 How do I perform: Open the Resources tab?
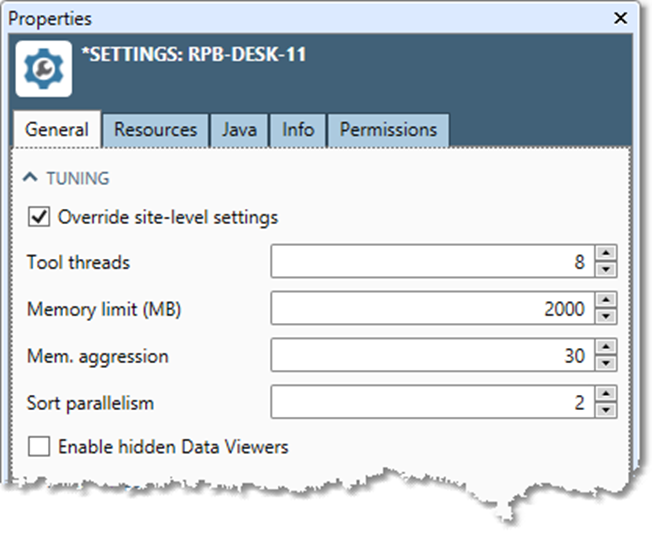tap(155, 130)
